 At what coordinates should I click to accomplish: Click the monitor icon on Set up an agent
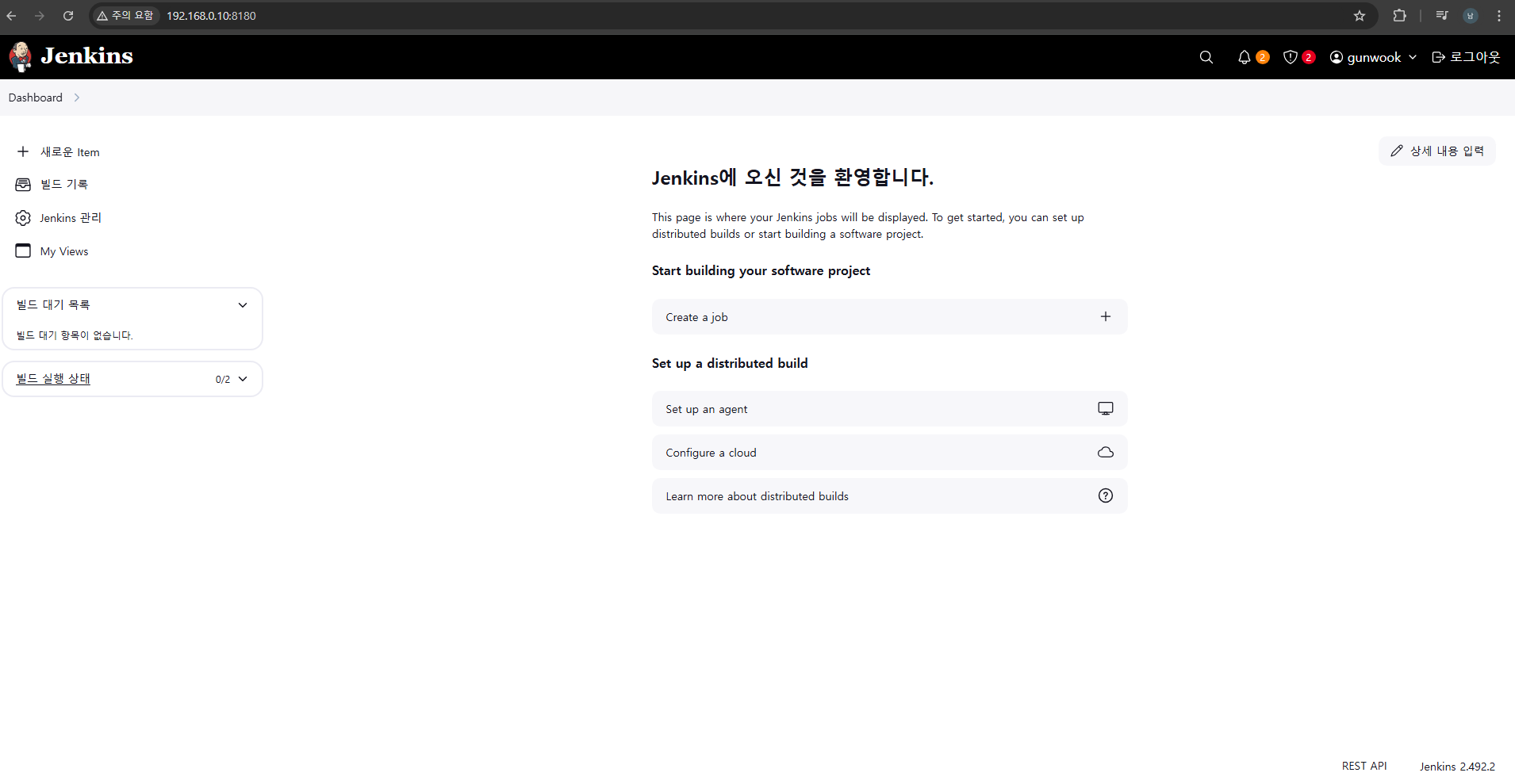pyautogui.click(x=1106, y=408)
